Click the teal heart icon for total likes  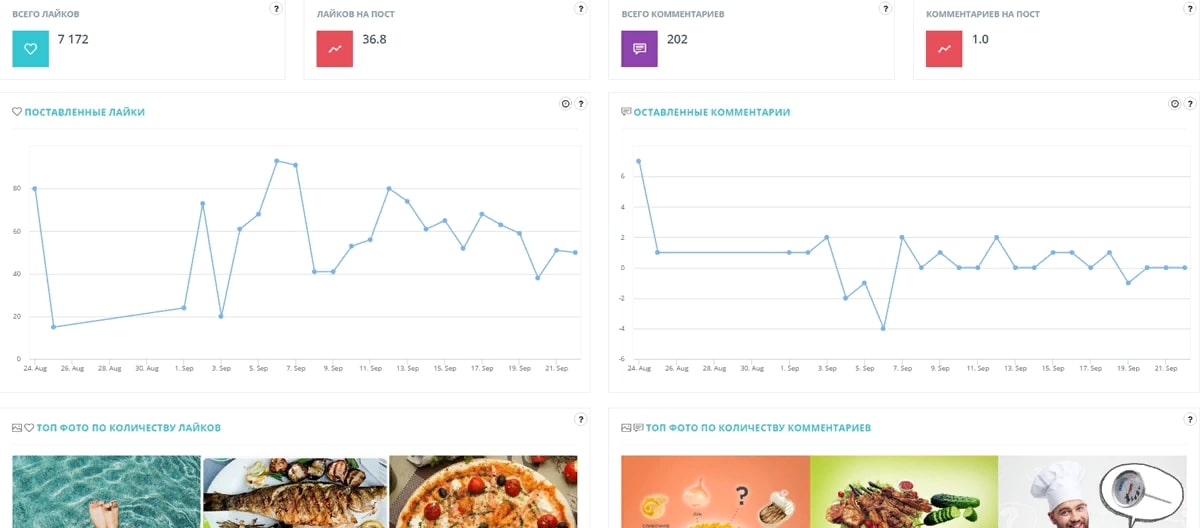click(30, 49)
